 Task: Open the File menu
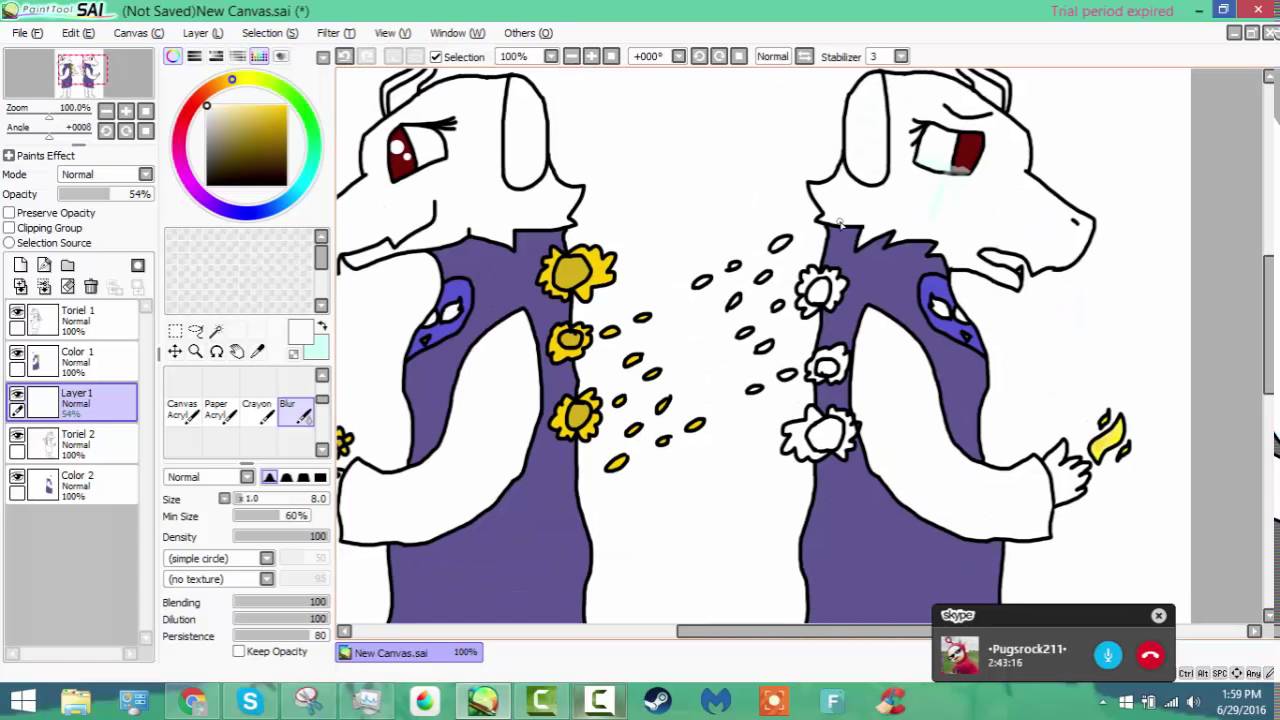point(27,33)
